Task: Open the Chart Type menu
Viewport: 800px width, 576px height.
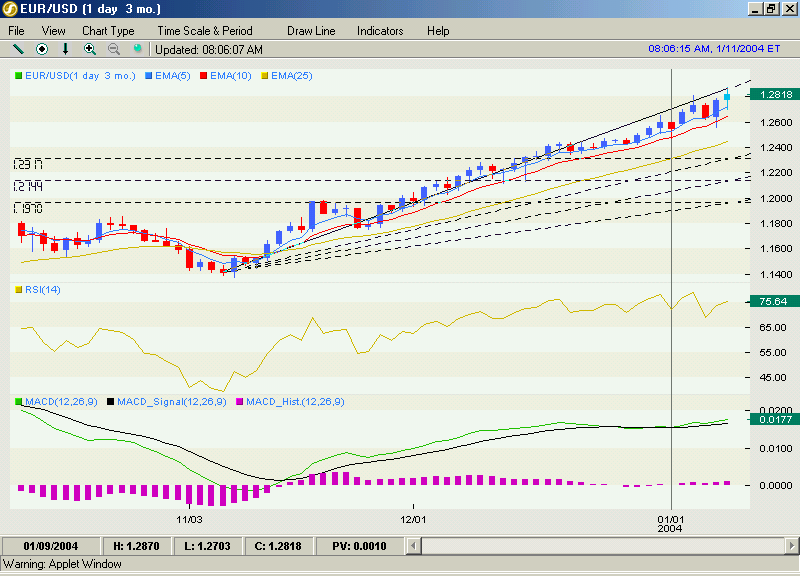Action: 108,31
